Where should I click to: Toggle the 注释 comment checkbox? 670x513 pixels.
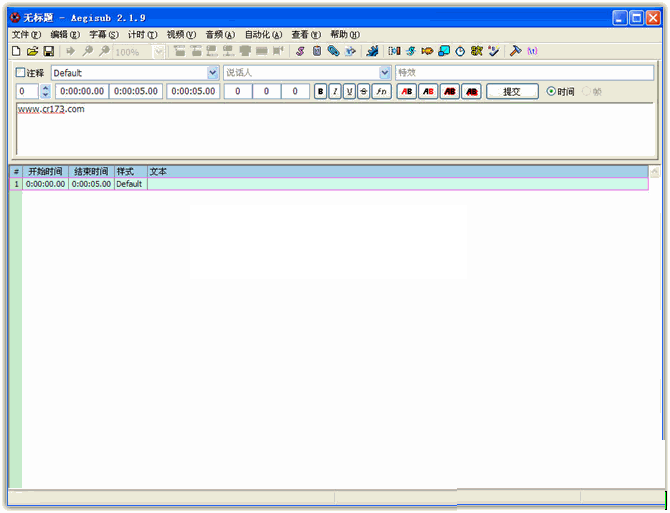click(x=21, y=73)
